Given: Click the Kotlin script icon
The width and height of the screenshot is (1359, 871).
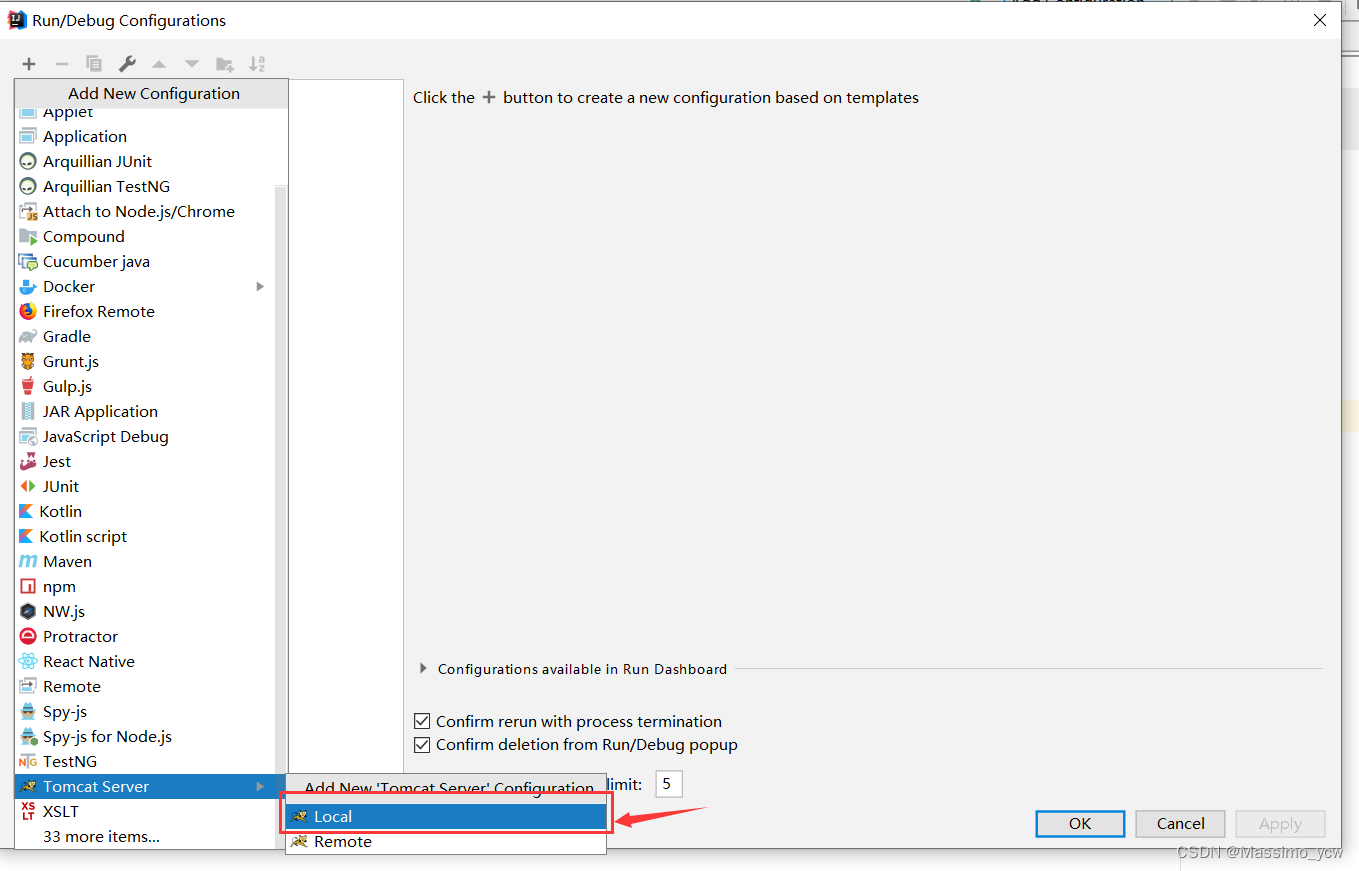Looking at the screenshot, I should click(26, 536).
